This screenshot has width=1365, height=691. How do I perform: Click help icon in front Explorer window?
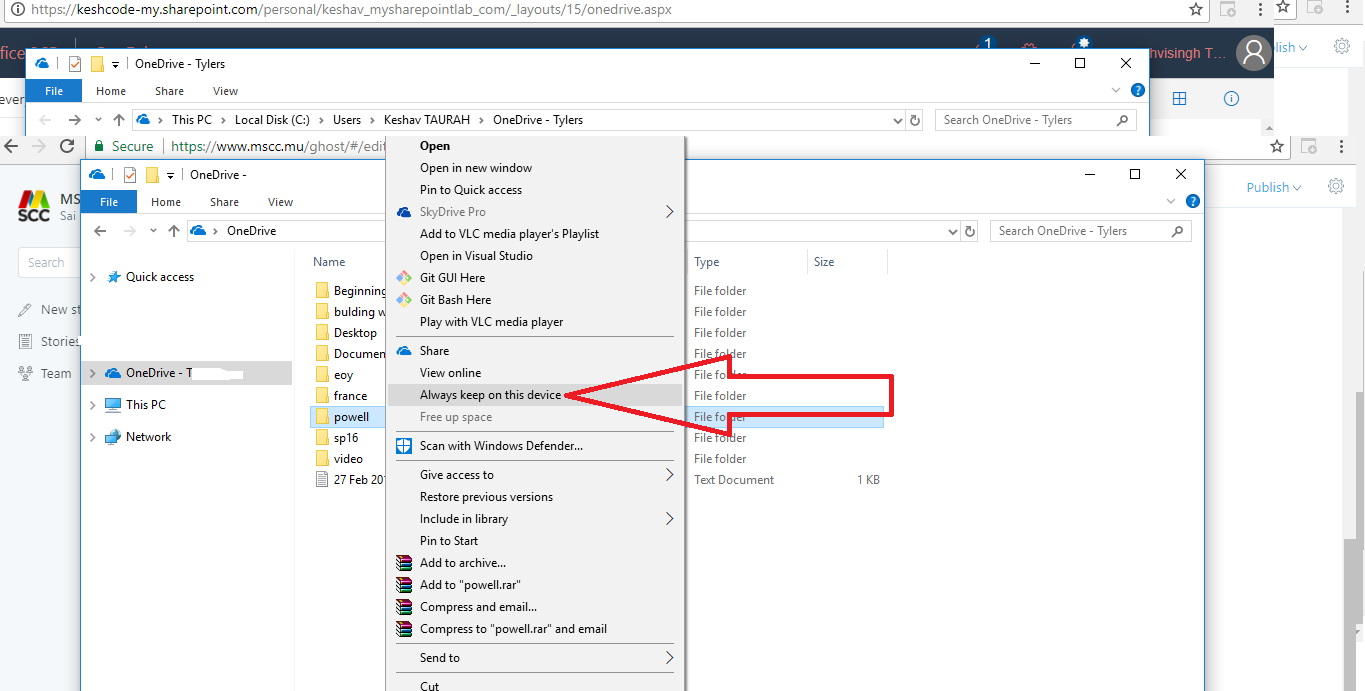[x=1192, y=201]
